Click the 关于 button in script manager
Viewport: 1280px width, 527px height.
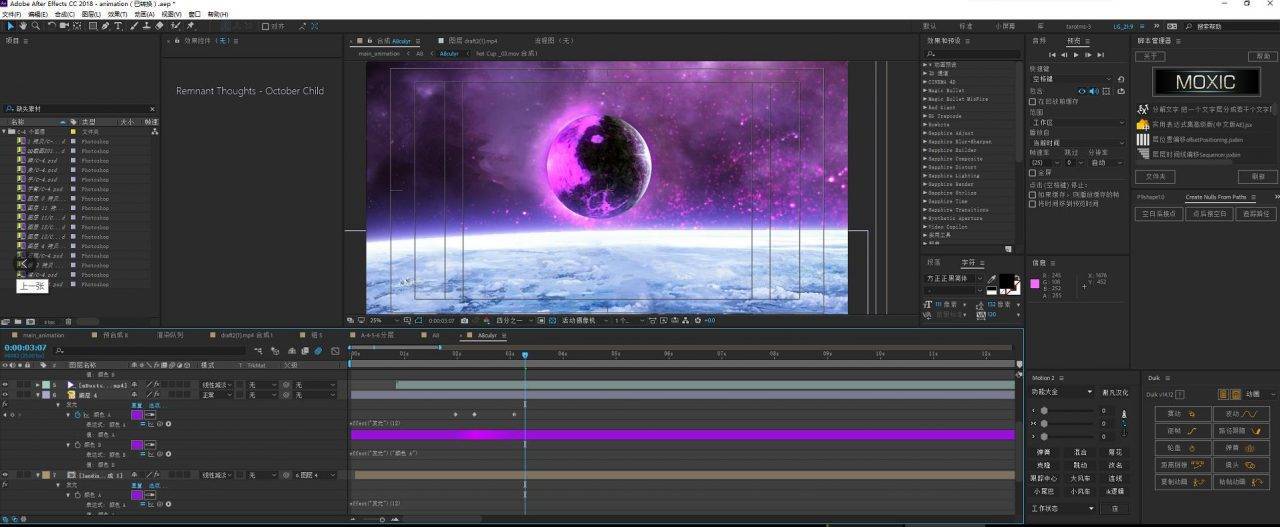coord(1150,56)
